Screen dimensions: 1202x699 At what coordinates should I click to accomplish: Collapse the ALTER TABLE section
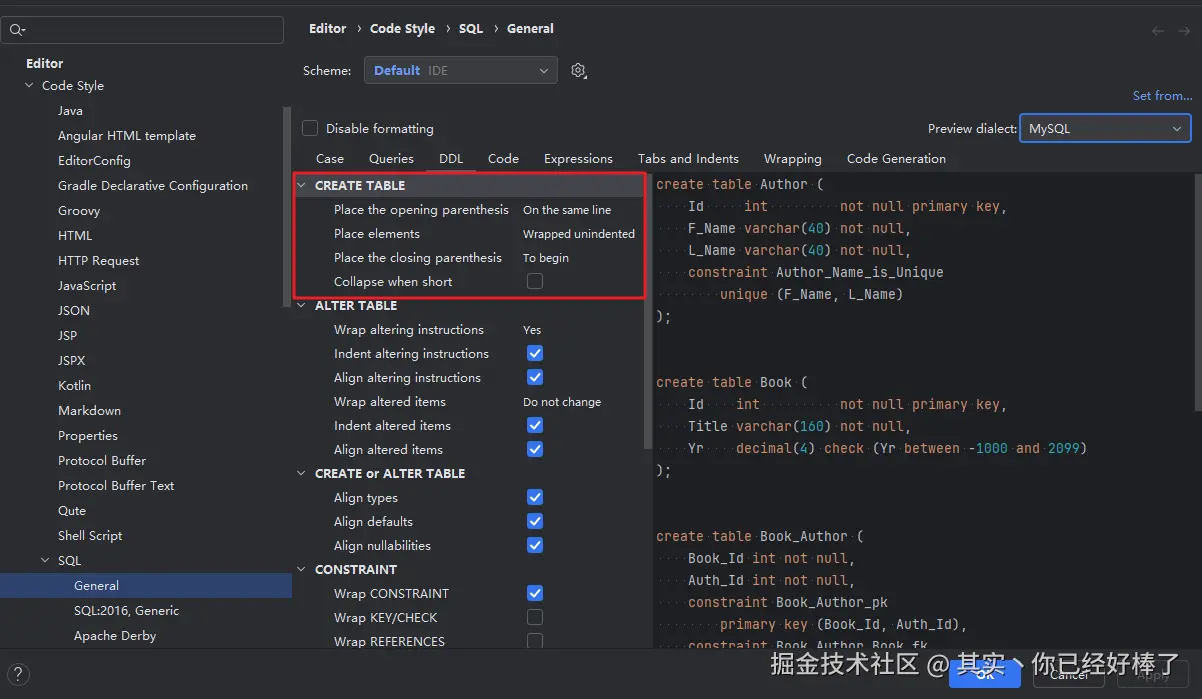coord(302,306)
